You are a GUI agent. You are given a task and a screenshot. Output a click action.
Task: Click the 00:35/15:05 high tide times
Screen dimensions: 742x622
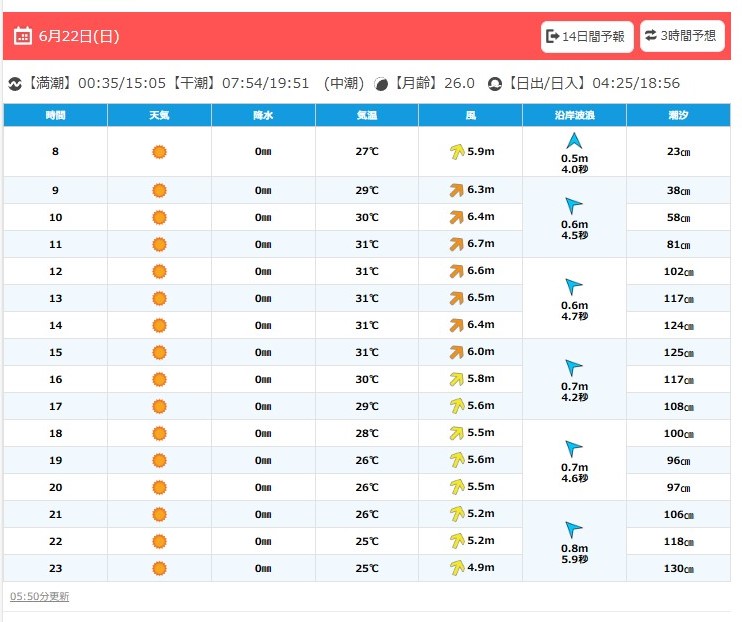coord(122,83)
